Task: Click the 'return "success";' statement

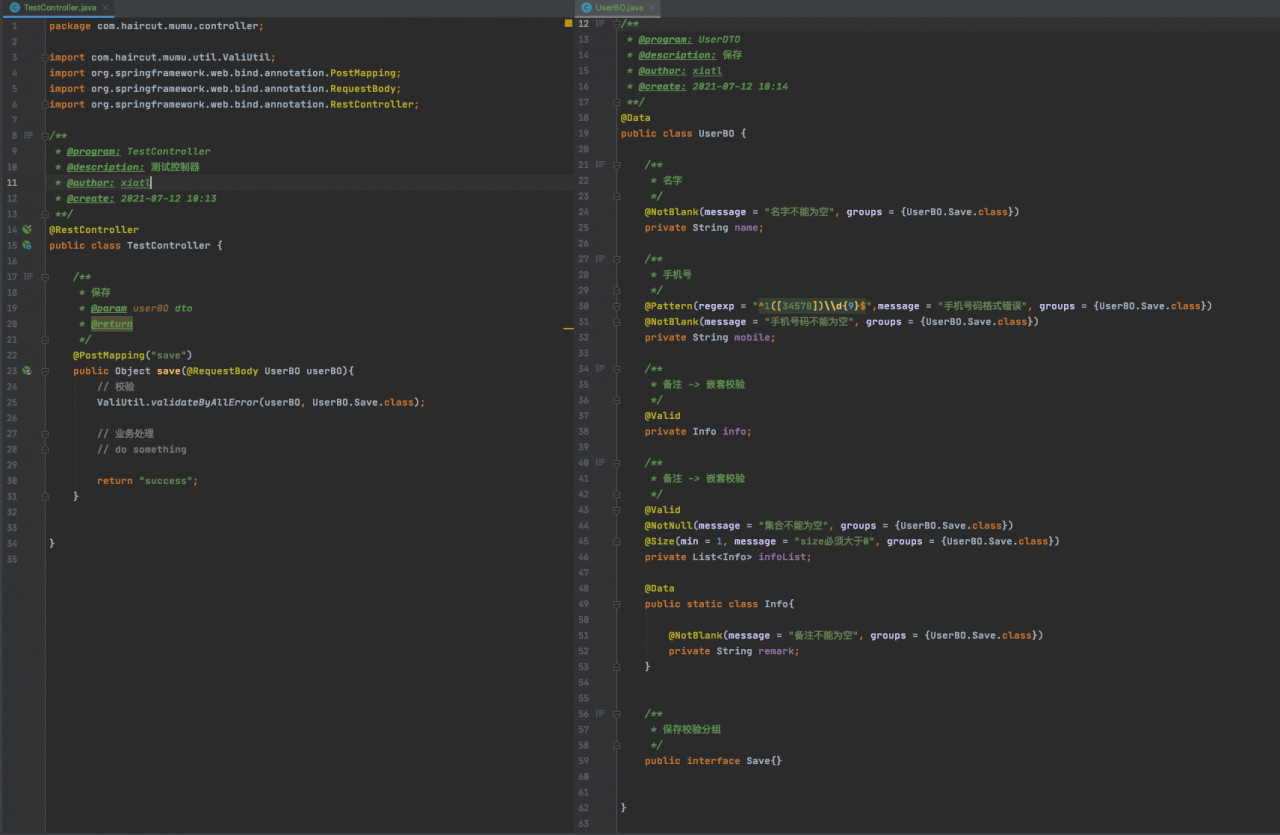Action: [148, 481]
